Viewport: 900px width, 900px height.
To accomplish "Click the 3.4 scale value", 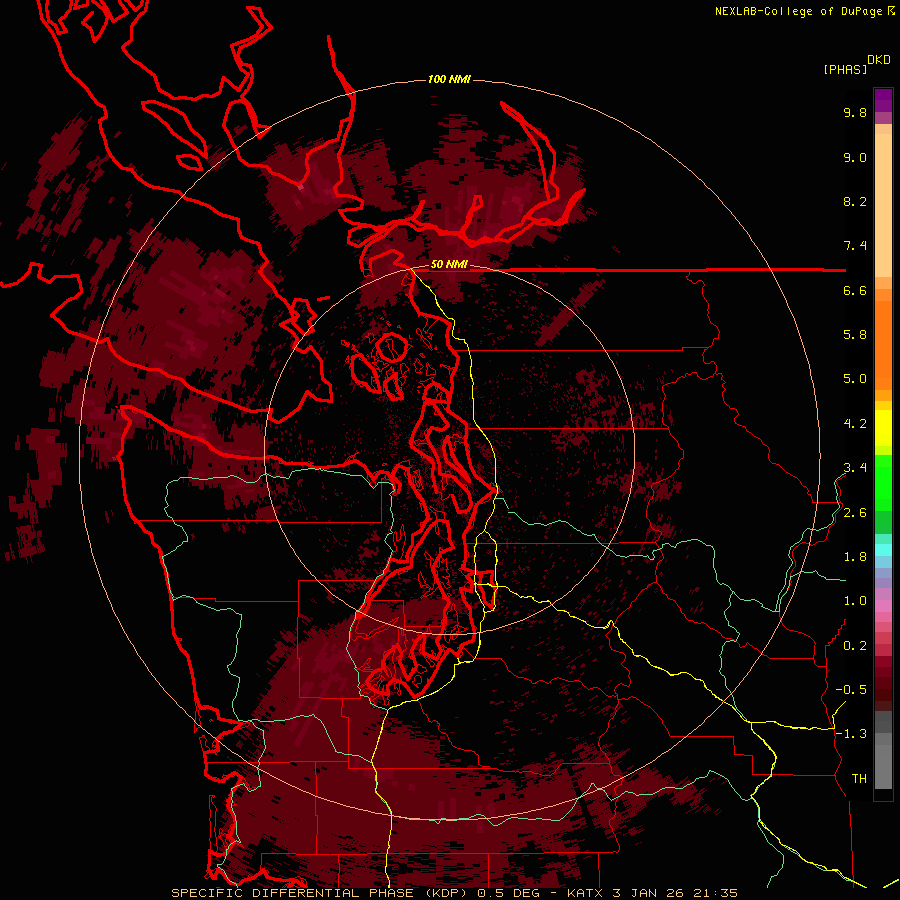I will 855,468.
